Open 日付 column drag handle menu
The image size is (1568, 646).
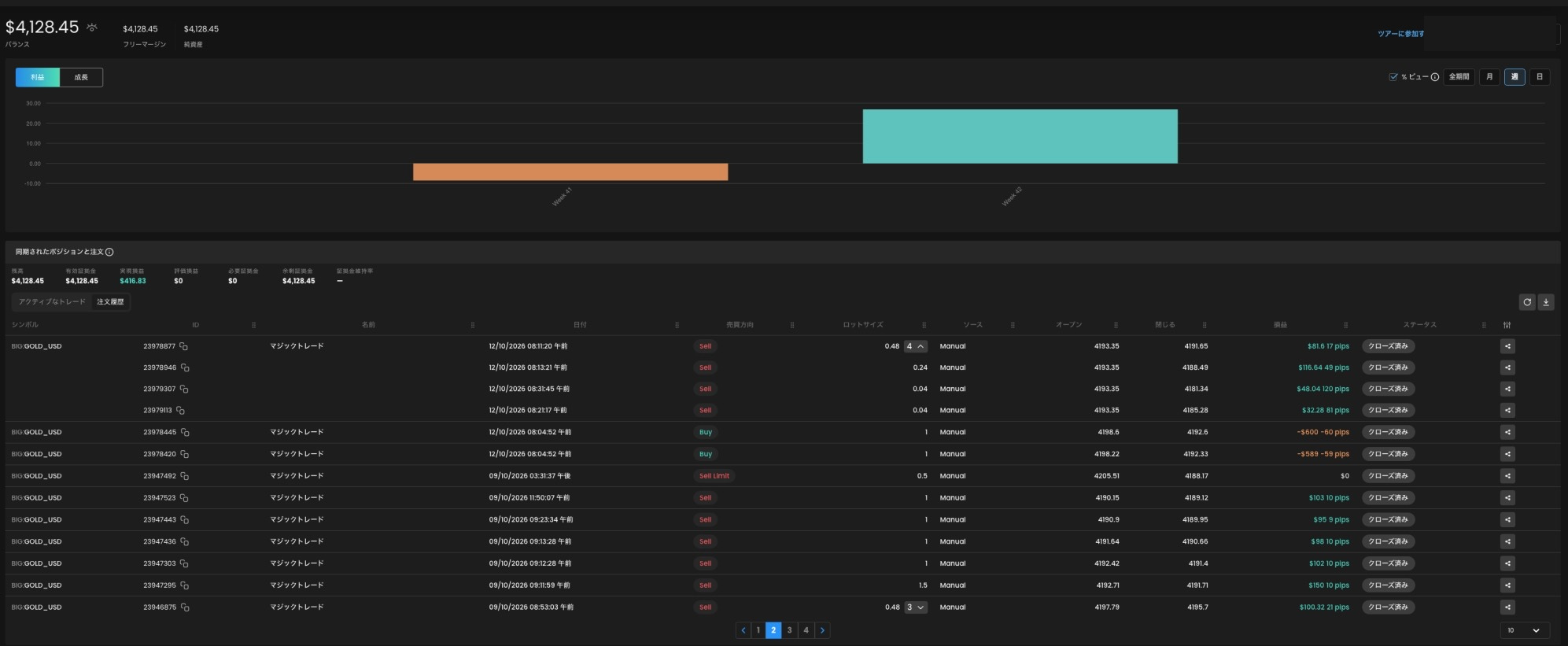pos(677,325)
